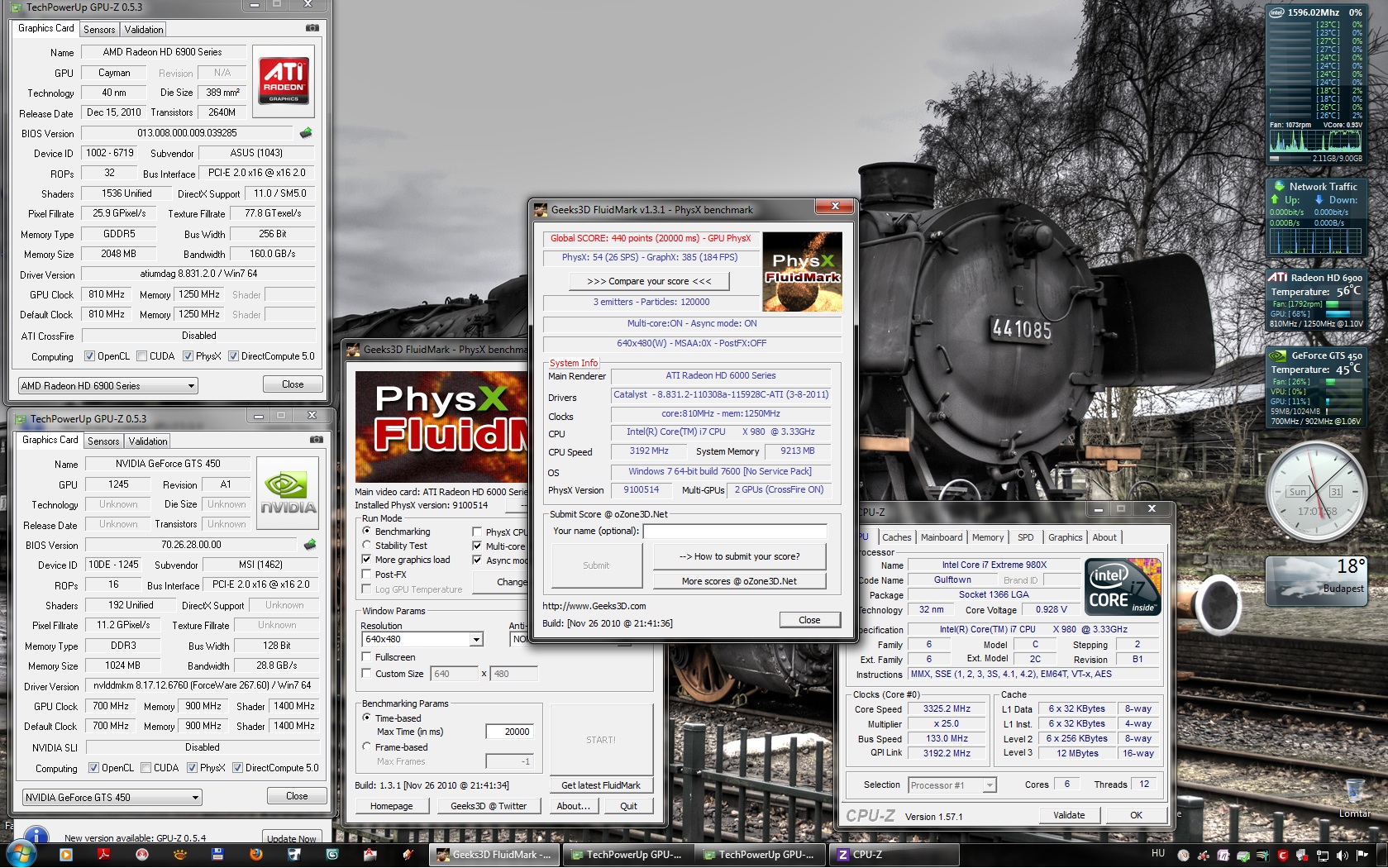Switch to Validation tab in NVIDIA GPU-Z
Image resolution: width=1388 pixels, height=868 pixels.
tap(148, 441)
